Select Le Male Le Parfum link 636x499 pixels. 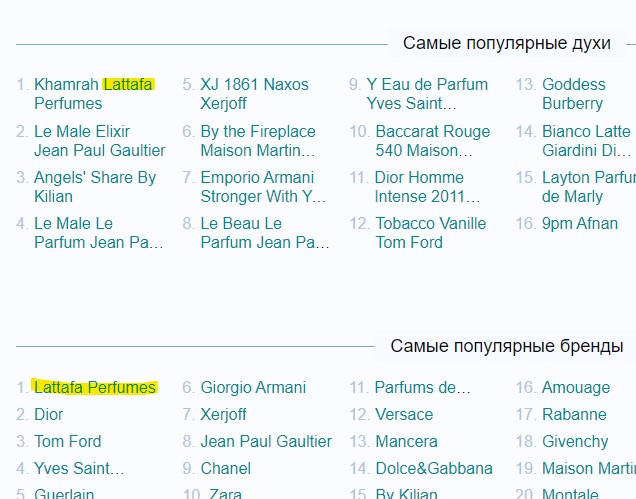point(99,233)
